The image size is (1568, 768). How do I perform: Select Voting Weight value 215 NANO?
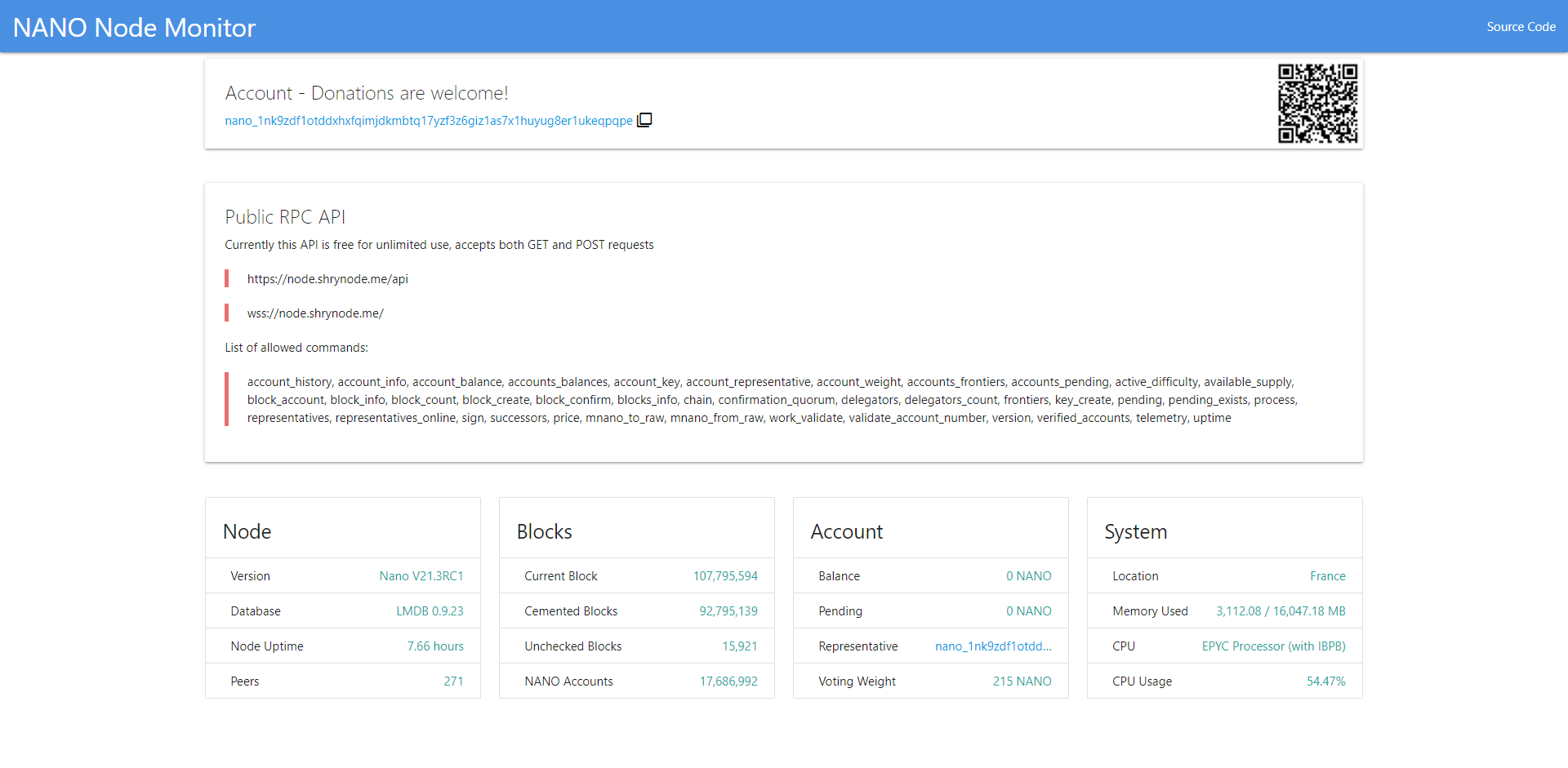(1022, 681)
